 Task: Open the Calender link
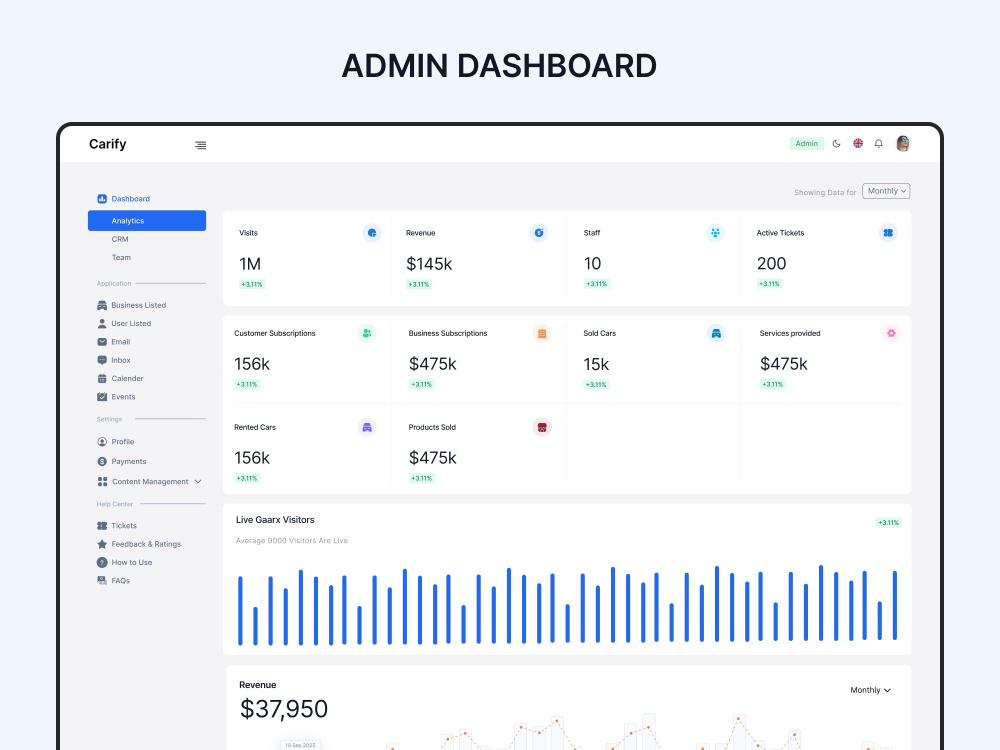click(x=128, y=379)
